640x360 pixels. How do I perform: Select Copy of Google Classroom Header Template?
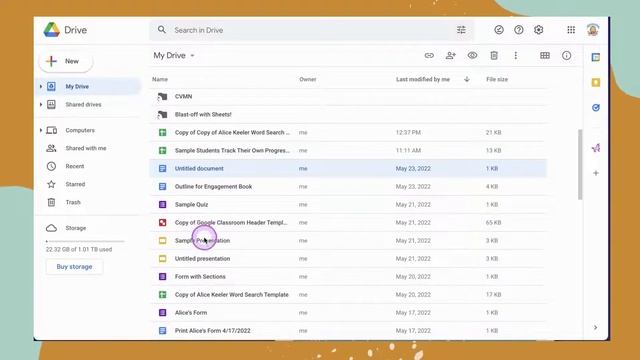[x=348, y=222]
